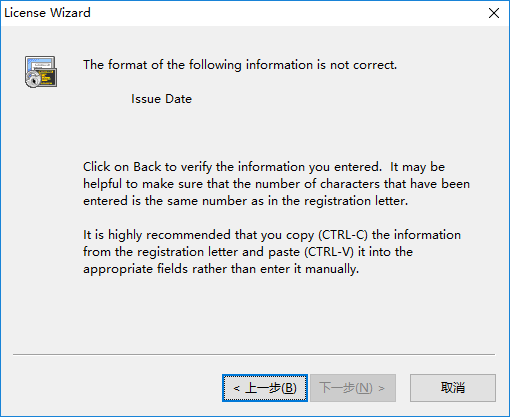
Task: Click the 'format is not correct' heading
Action: (x=240, y=65)
